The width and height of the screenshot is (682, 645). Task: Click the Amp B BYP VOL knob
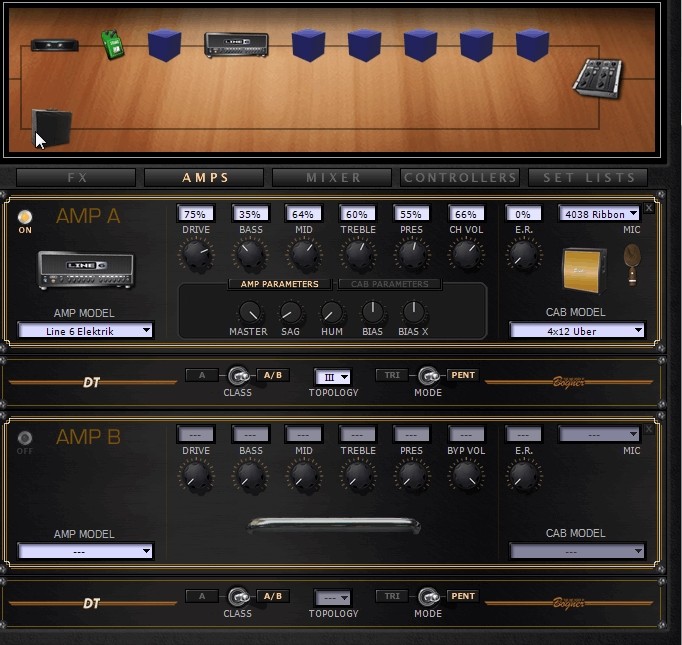click(466, 476)
